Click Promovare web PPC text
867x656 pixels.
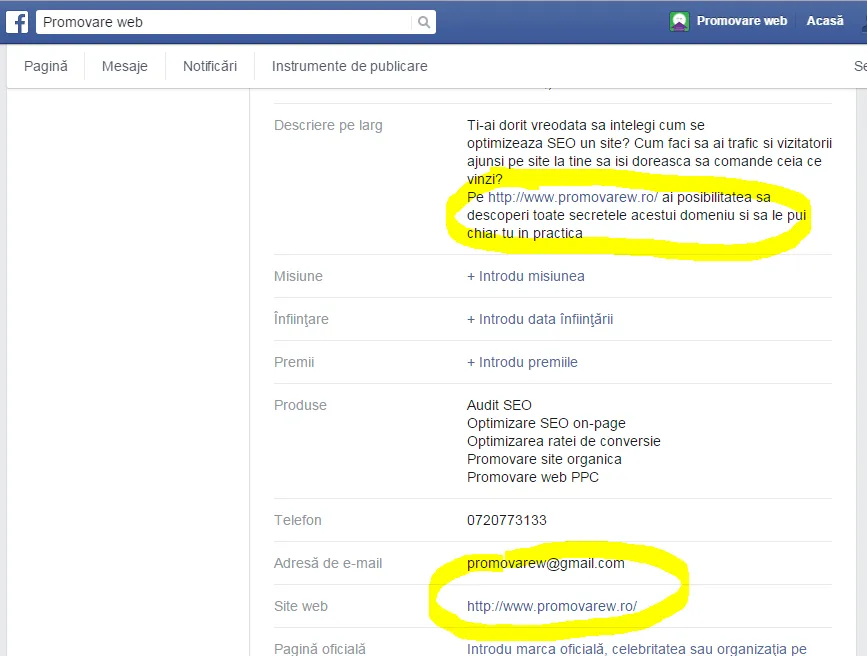(x=533, y=477)
